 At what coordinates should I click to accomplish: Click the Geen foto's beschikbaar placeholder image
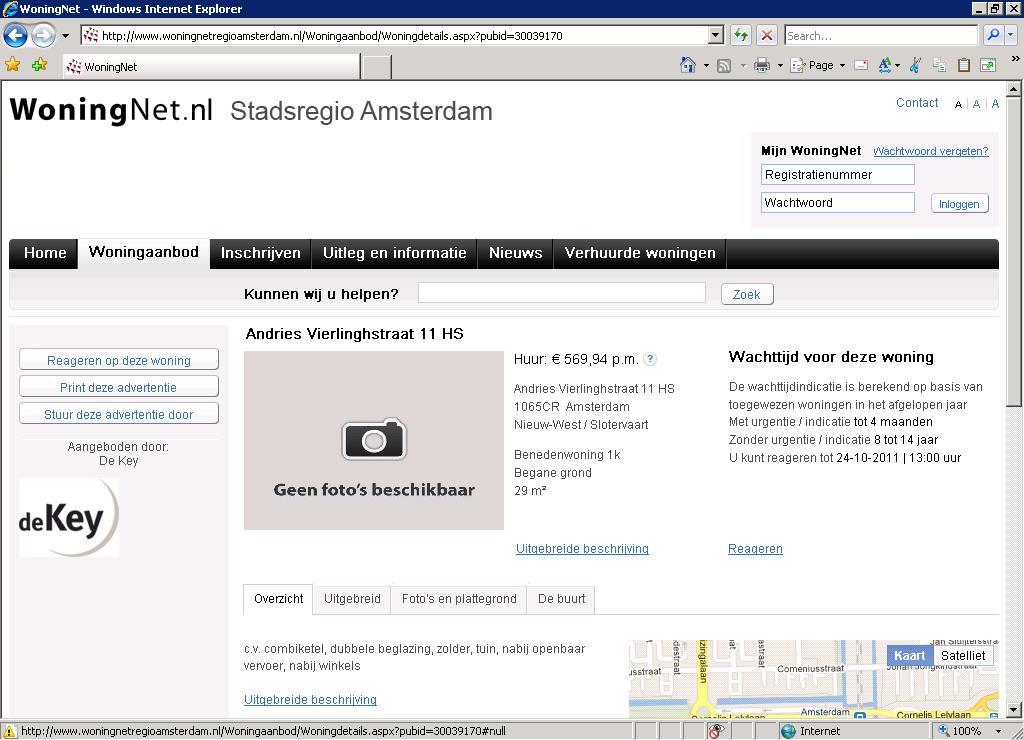[374, 440]
